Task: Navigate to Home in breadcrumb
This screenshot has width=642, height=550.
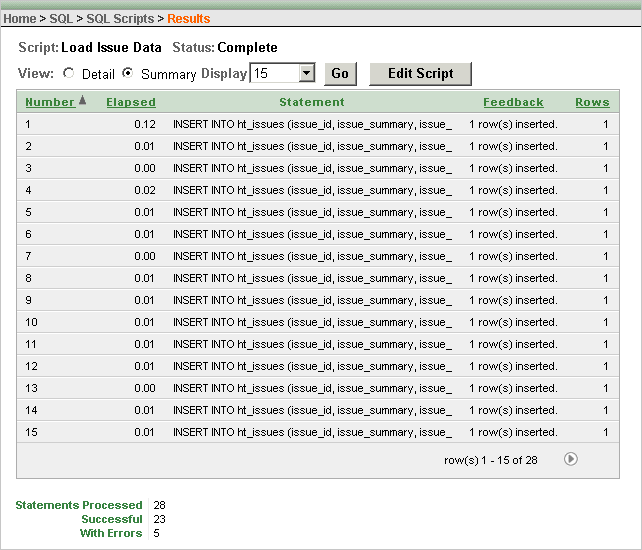Action: click(20, 19)
